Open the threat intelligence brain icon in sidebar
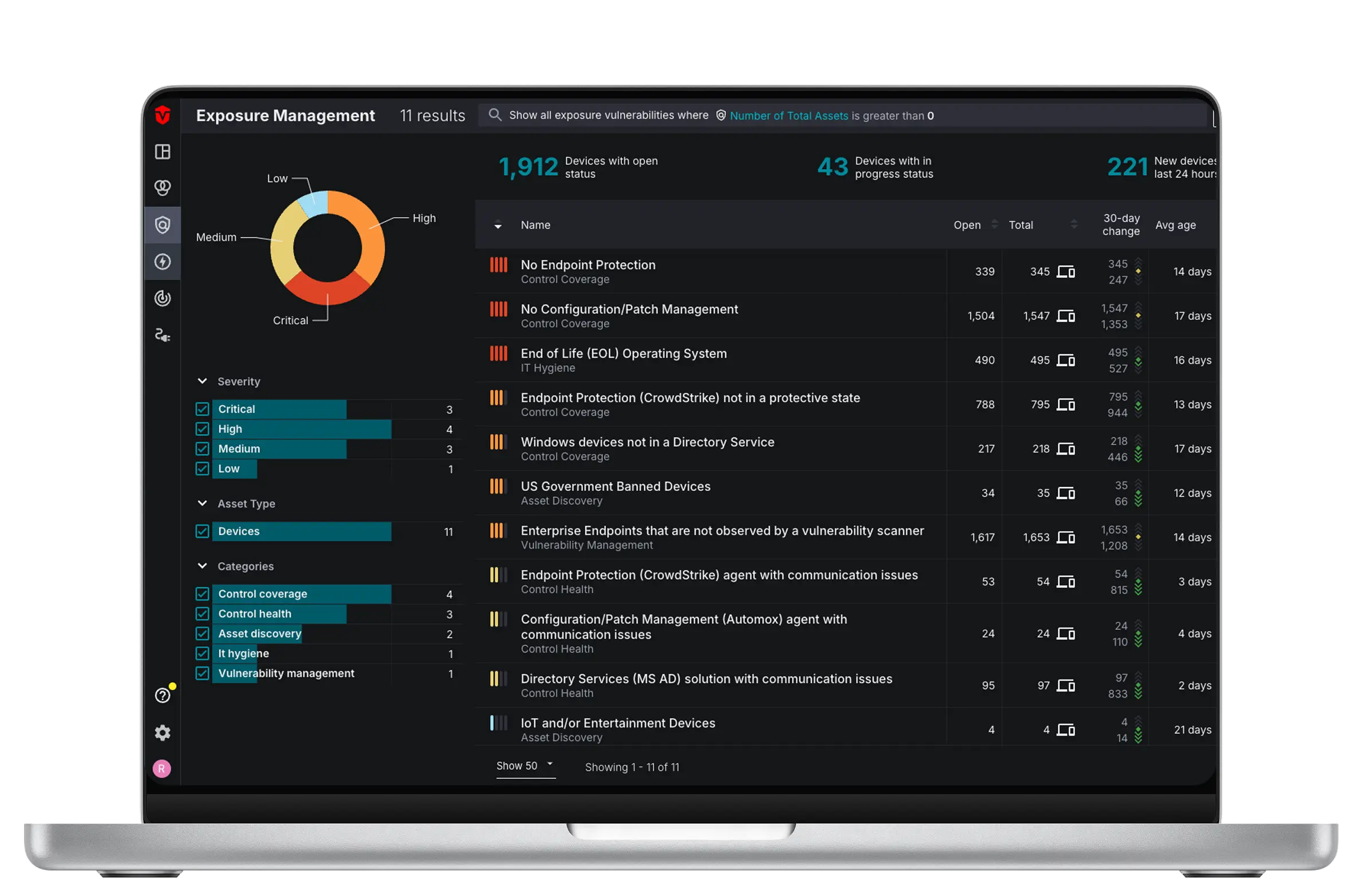1372x886 pixels. (163, 188)
